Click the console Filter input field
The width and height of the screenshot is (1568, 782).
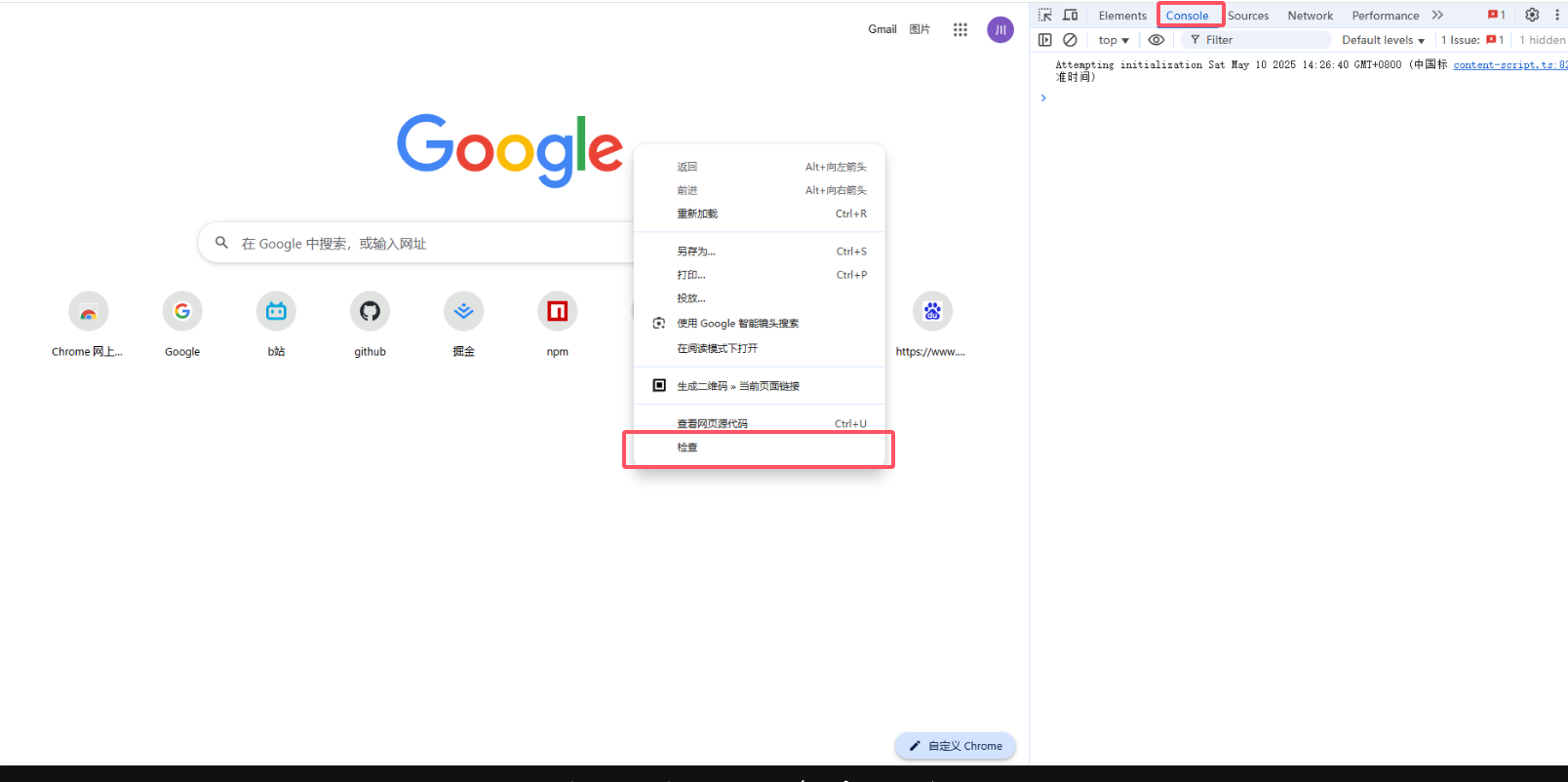click(1263, 40)
